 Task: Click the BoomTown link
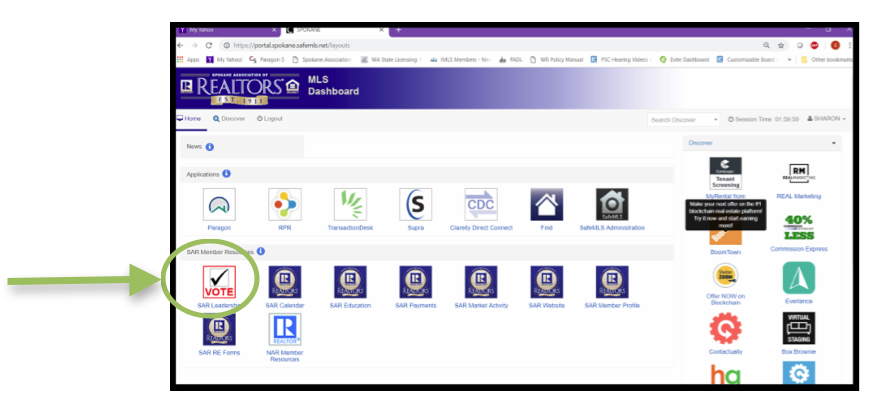tap(725, 252)
